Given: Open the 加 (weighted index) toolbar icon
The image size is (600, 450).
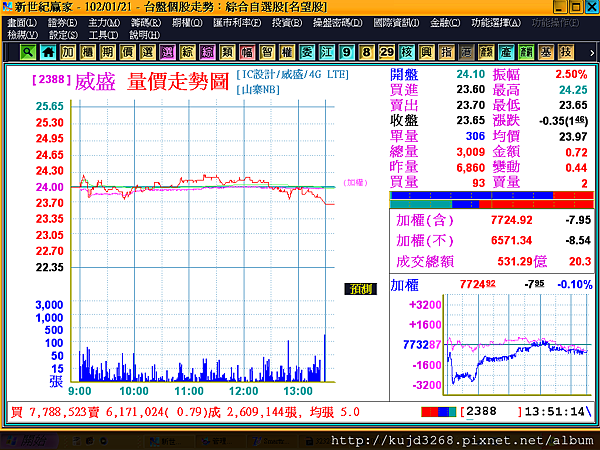Looking at the screenshot, I should 68,52.
